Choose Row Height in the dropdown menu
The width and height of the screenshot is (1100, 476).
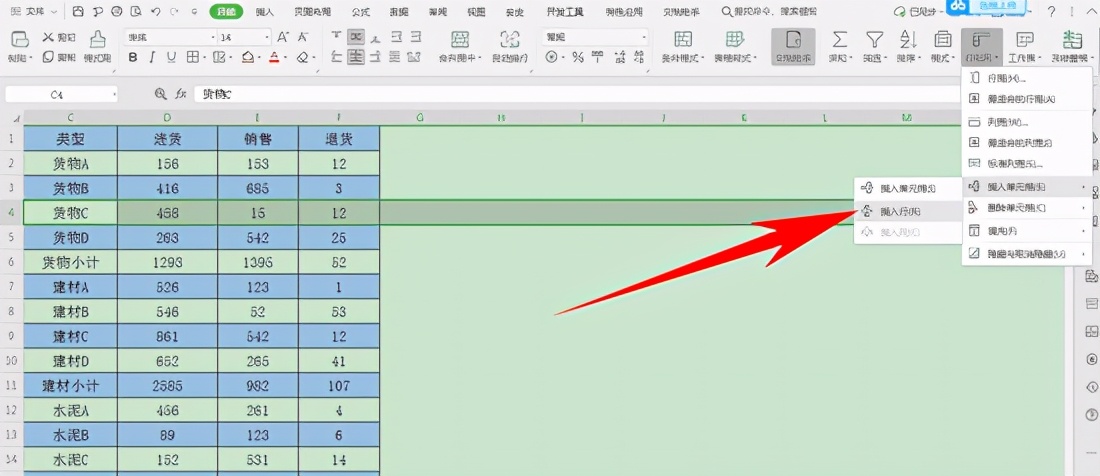(1028, 79)
